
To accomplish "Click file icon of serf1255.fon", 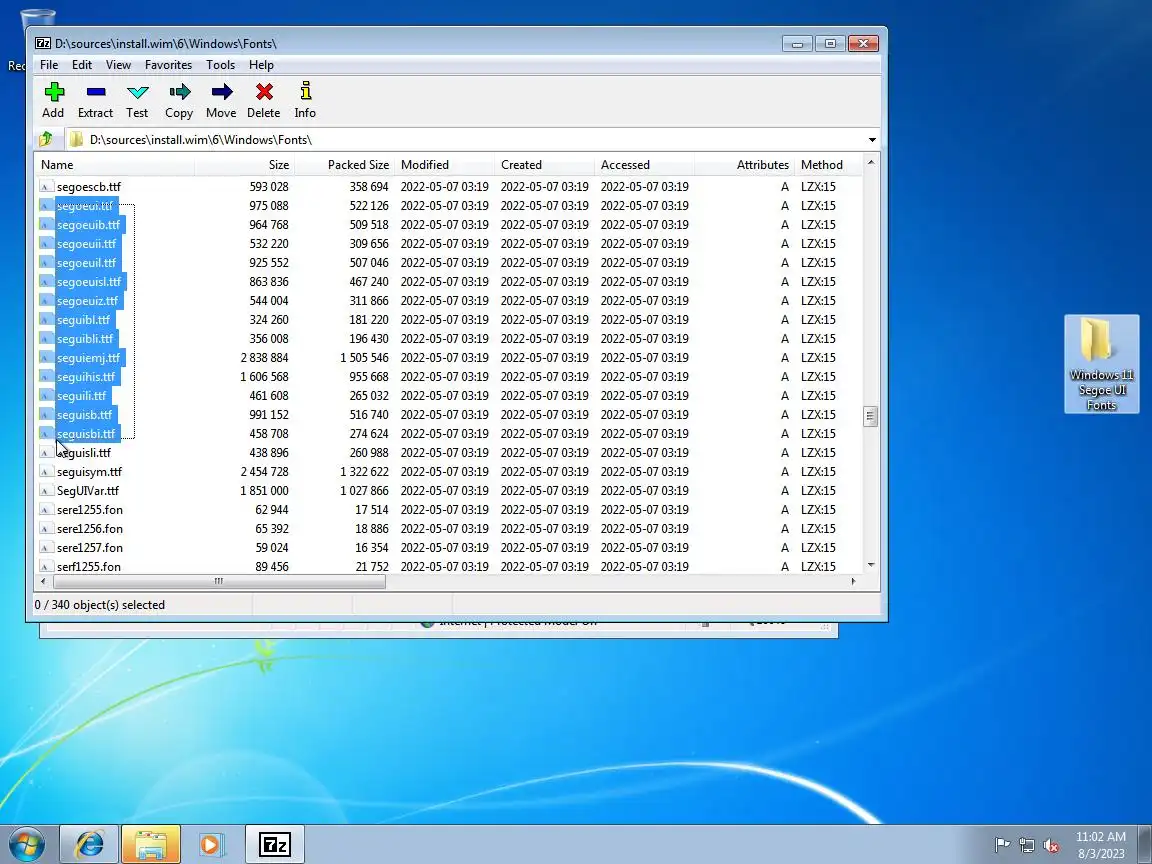I will coord(46,566).
